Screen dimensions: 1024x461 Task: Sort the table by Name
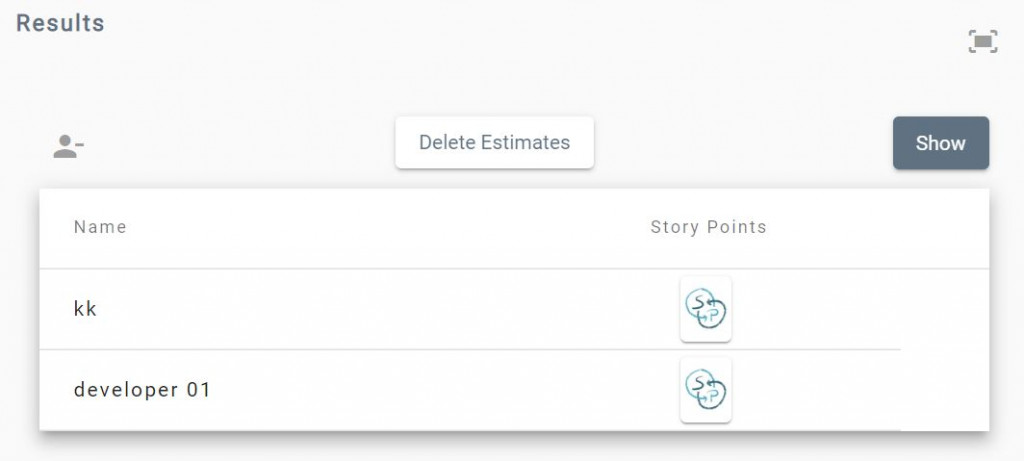[x=100, y=227]
